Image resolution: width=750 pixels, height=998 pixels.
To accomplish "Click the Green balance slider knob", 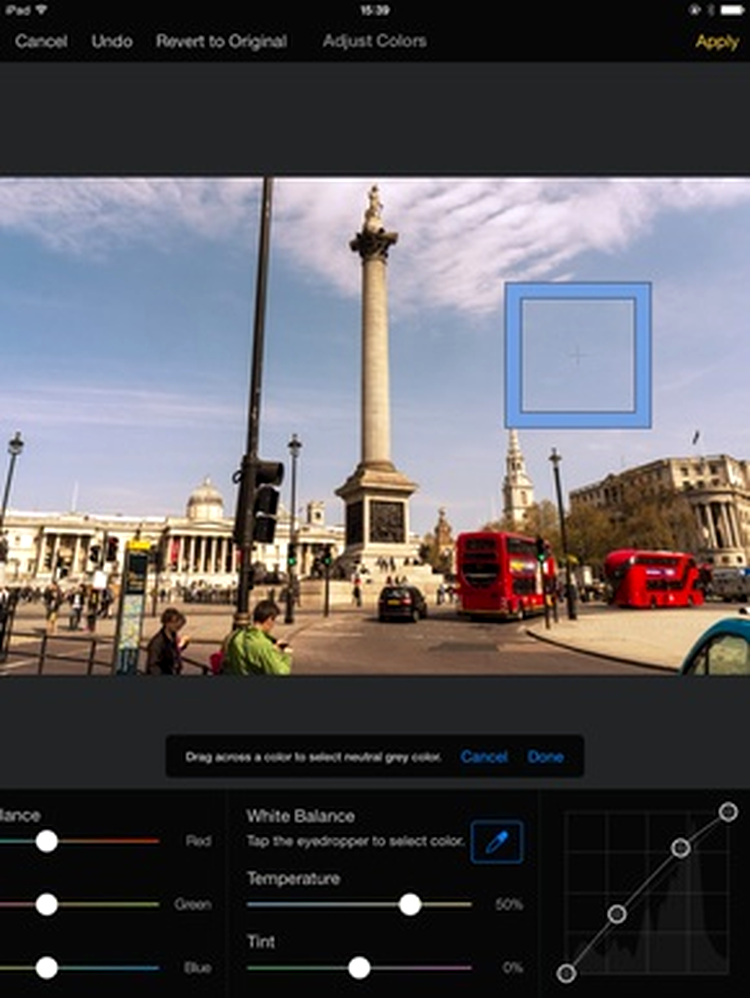I will coord(46,904).
